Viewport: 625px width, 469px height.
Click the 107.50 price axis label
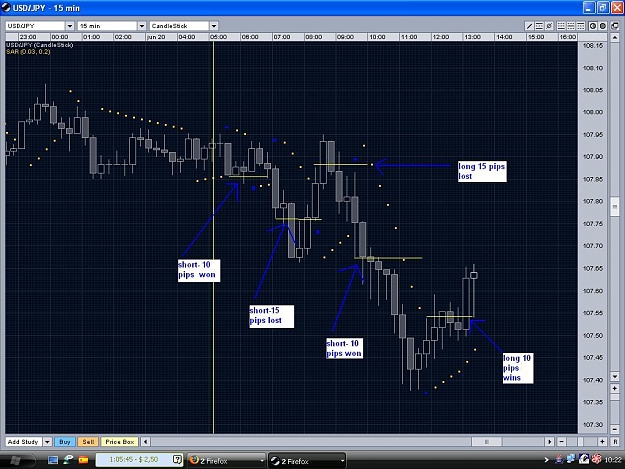[x=593, y=336]
